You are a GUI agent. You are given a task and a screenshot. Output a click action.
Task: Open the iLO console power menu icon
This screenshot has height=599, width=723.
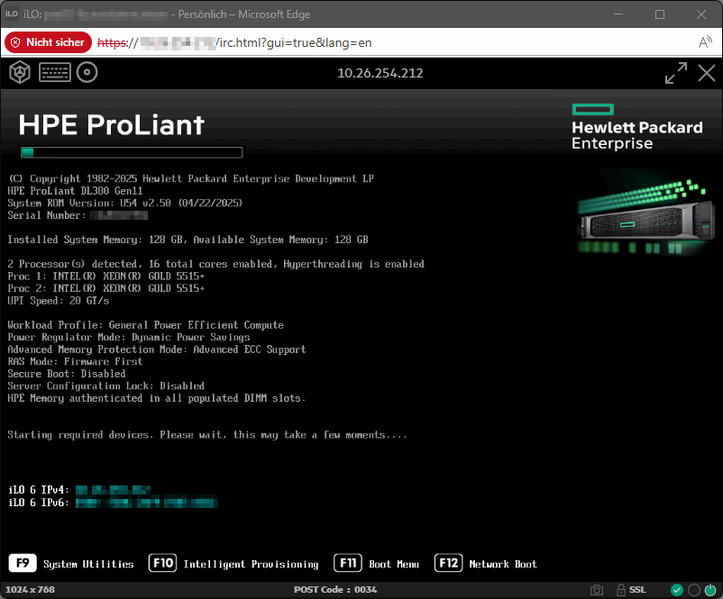point(20,72)
